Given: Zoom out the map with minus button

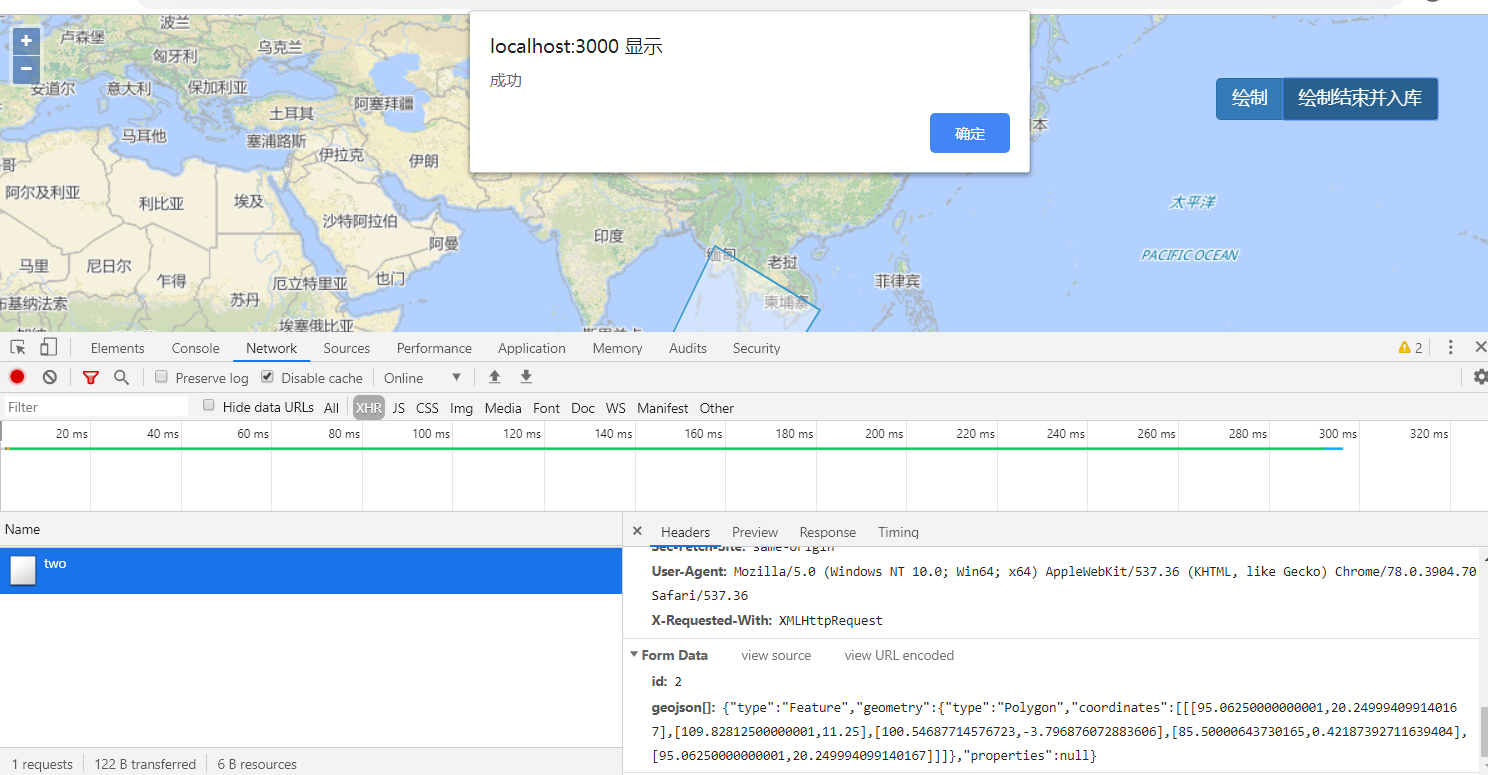Looking at the screenshot, I should coord(26,69).
